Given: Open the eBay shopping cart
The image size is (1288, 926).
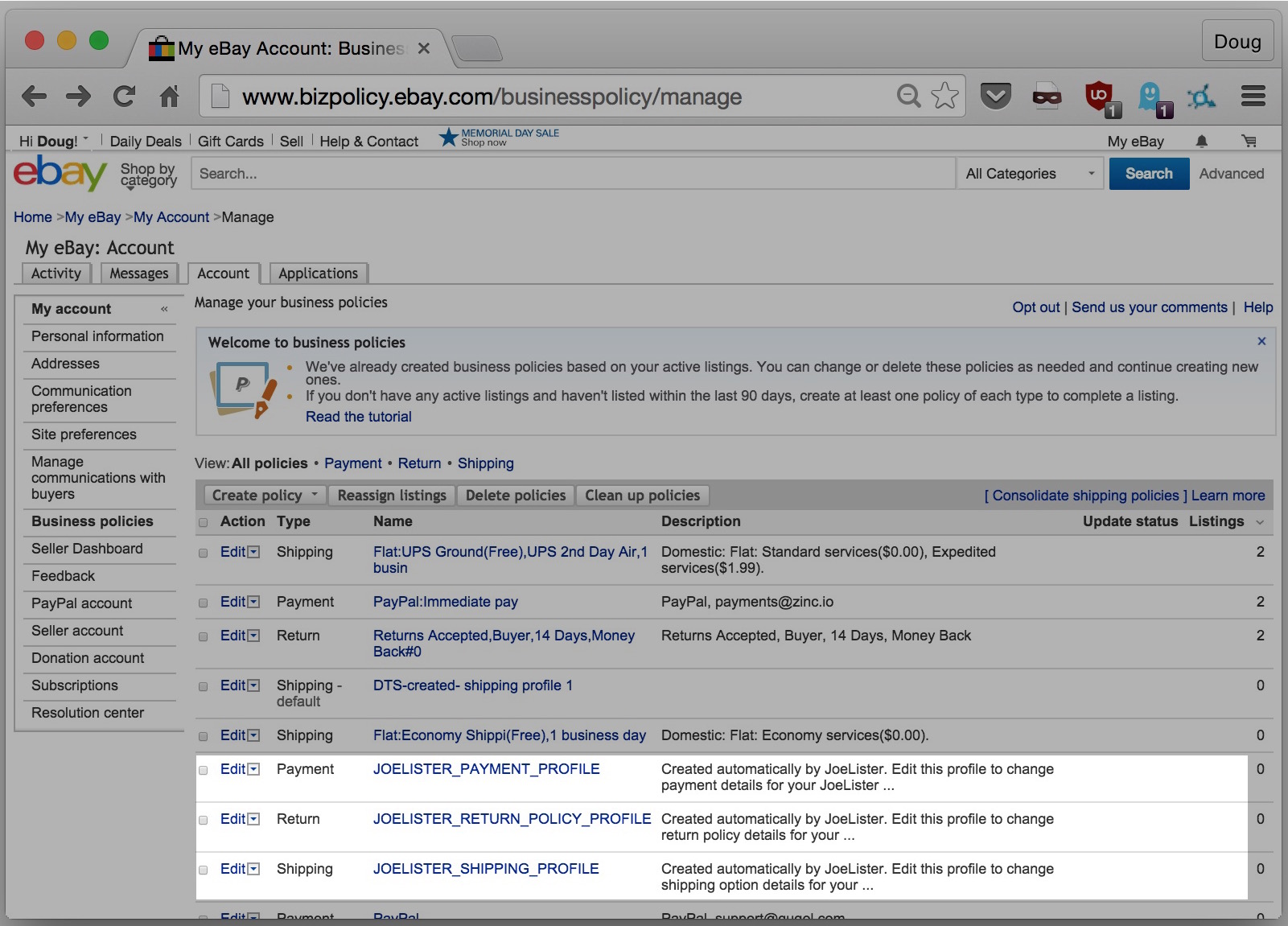Looking at the screenshot, I should pyautogui.click(x=1249, y=142).
